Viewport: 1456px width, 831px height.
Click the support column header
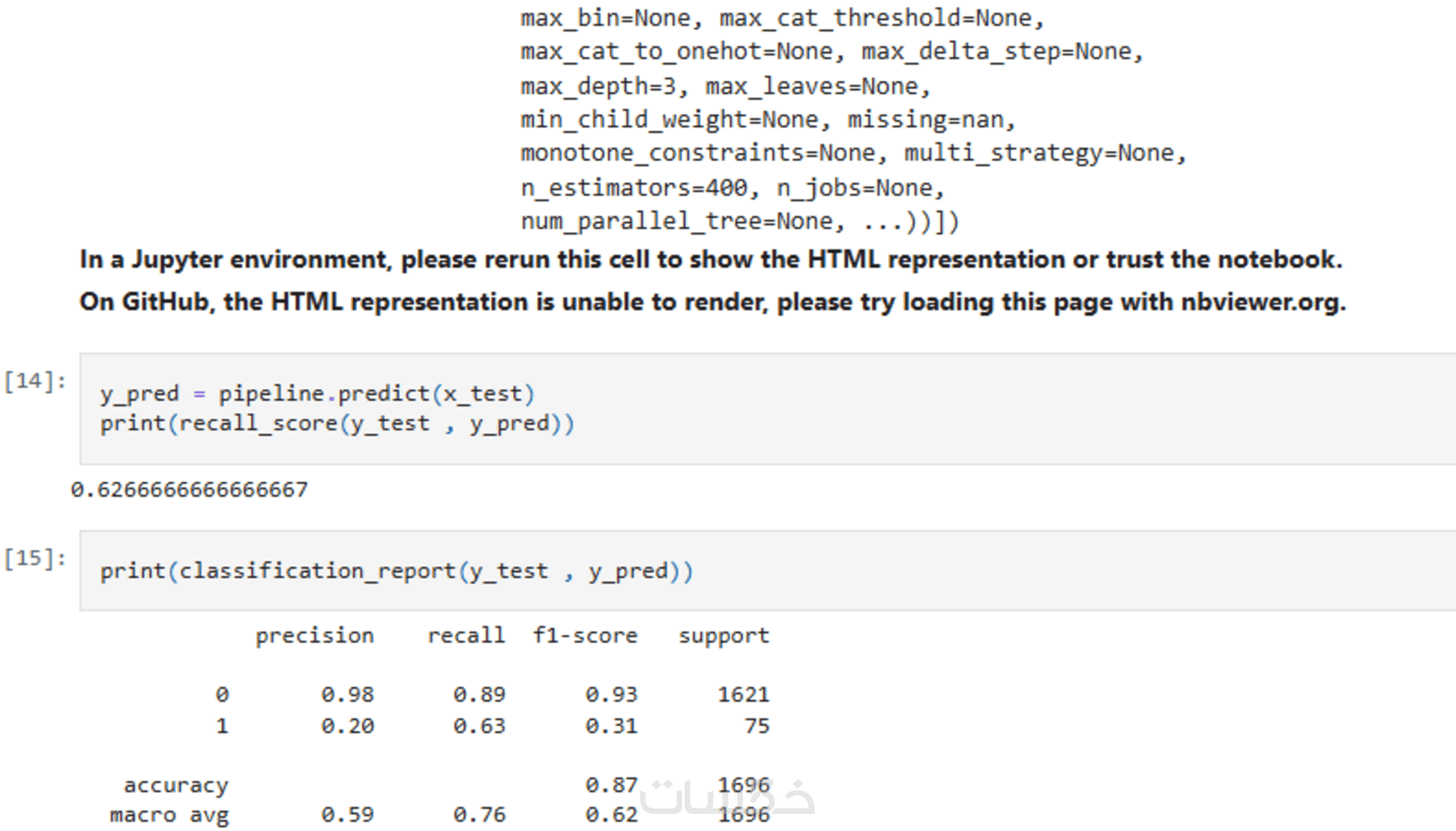[x=724, y=636]
